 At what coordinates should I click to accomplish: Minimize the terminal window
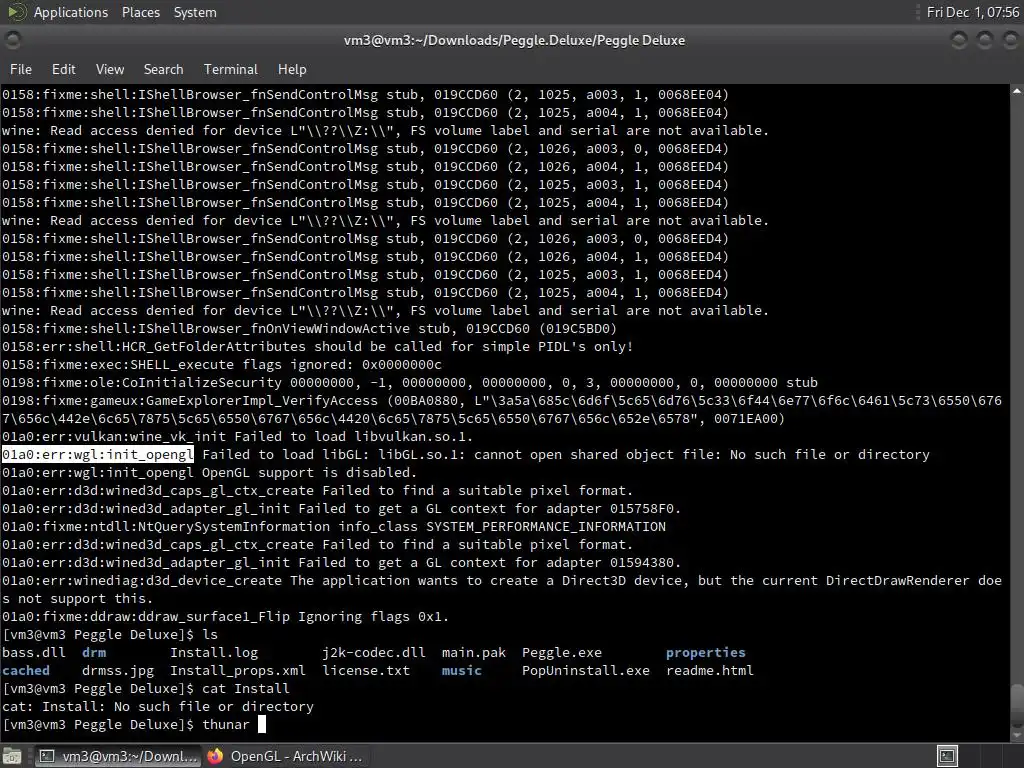(x=959, y=40)
